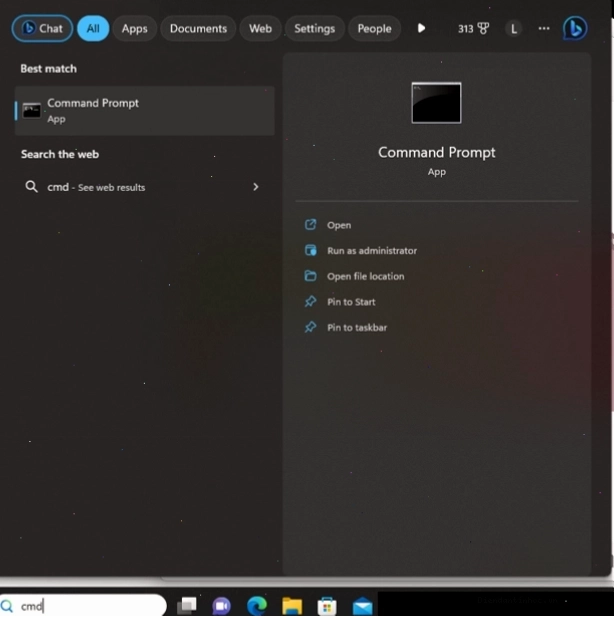The height and width of the screenshot is (617, 614).
Task: Show more filter tabs with arrow
Action: 421,28
